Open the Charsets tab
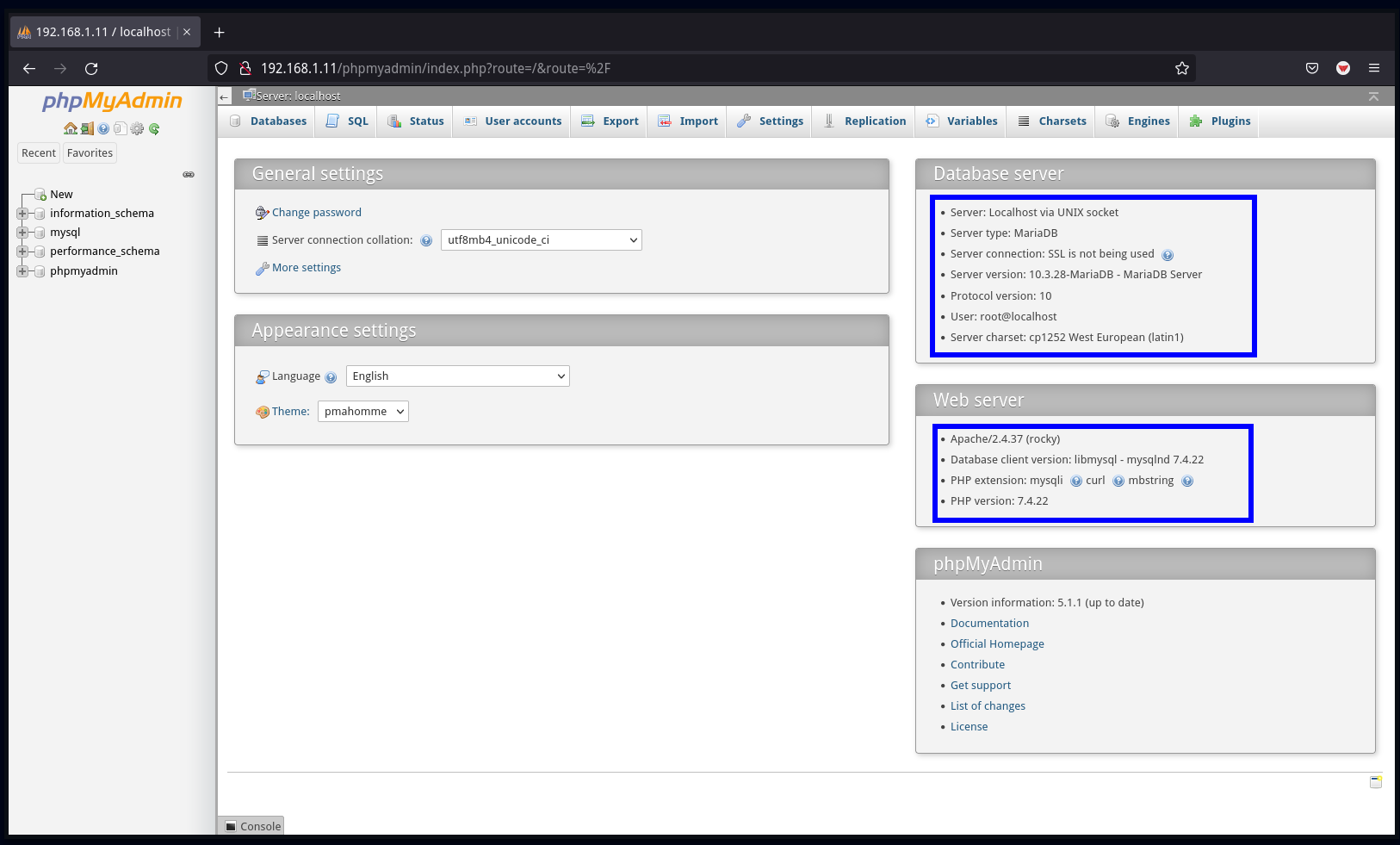 coord(1052,121)
